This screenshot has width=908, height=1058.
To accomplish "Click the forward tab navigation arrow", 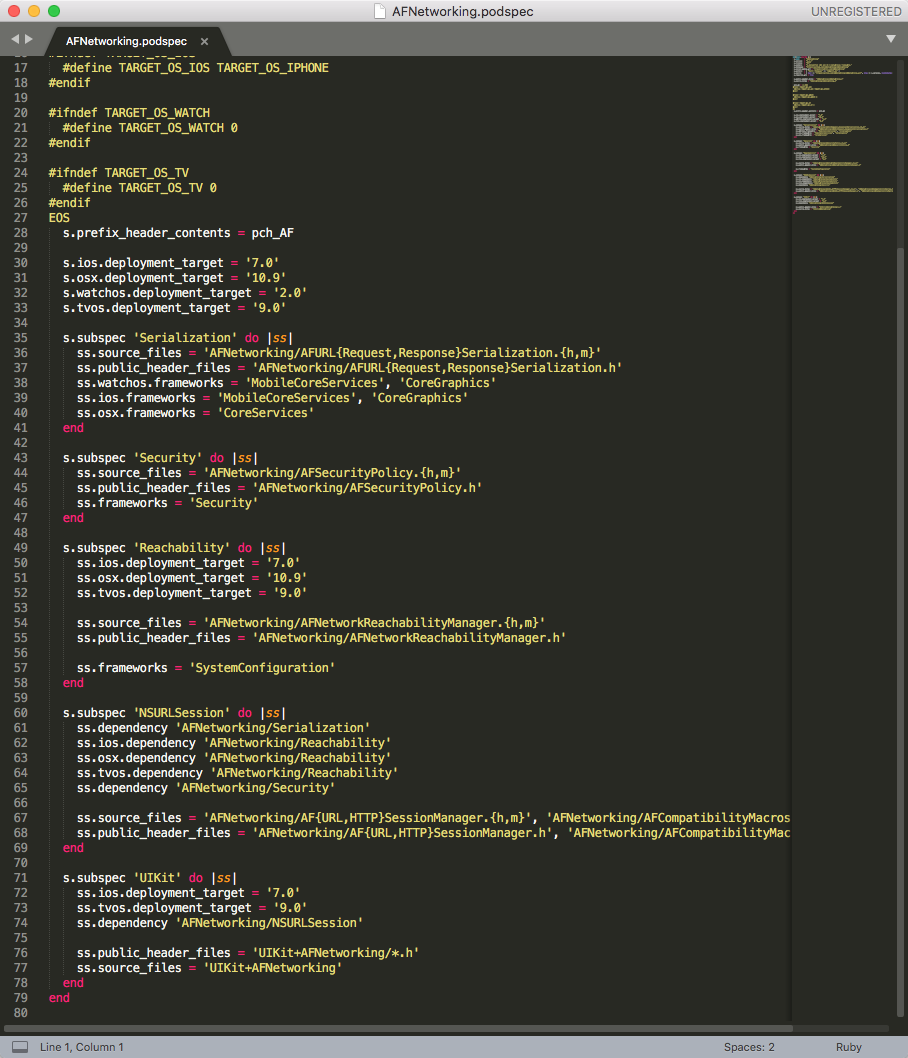I will coord(28,39).
